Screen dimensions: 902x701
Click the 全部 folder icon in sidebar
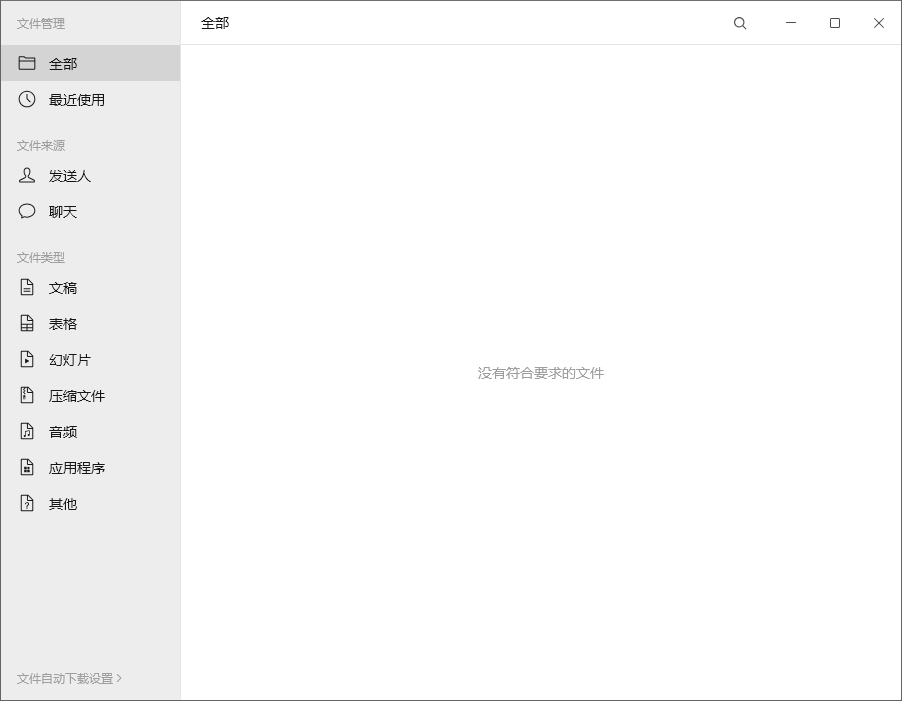(26, 63)
